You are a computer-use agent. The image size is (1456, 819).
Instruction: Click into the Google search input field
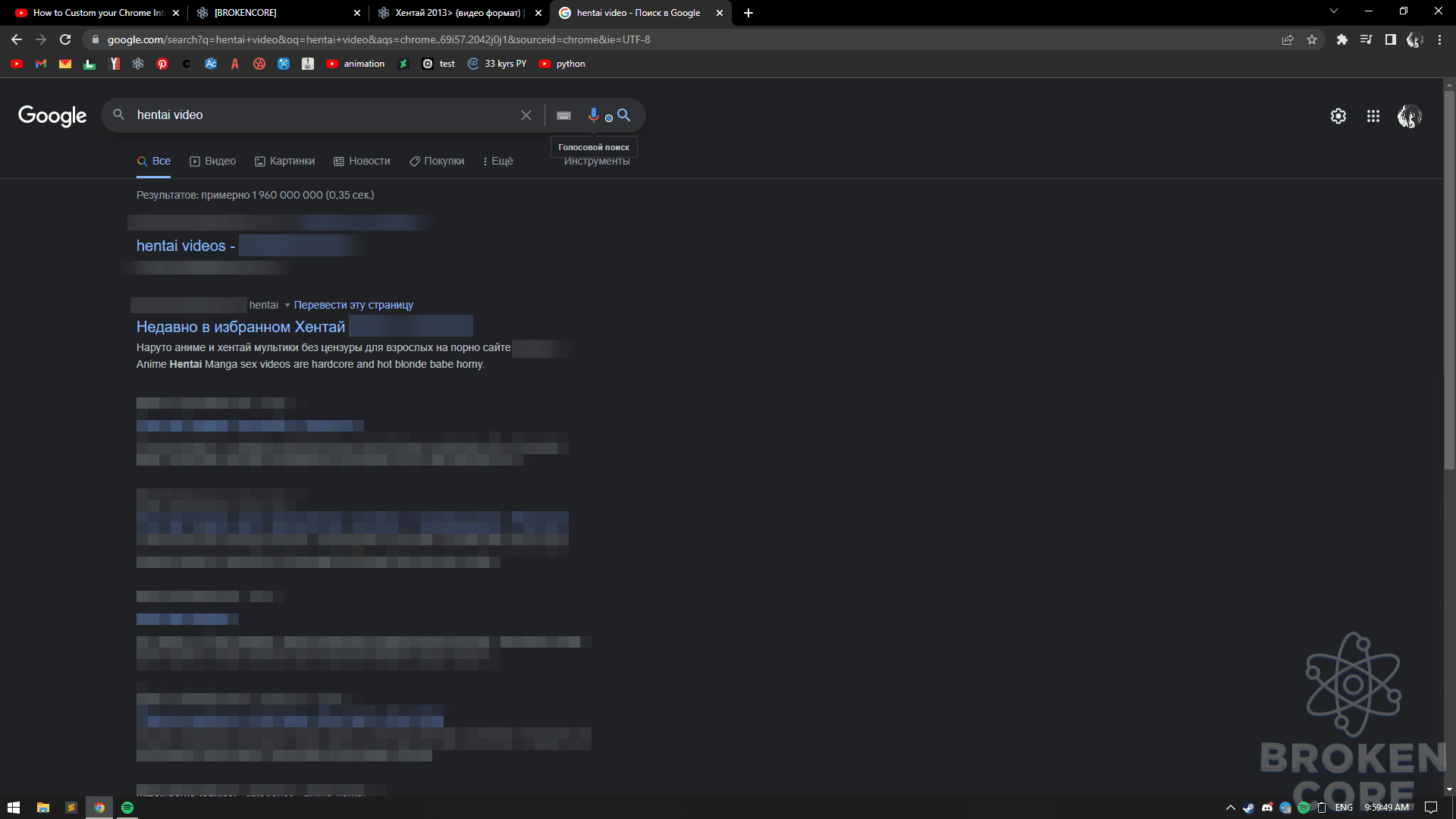click(322, 115)
